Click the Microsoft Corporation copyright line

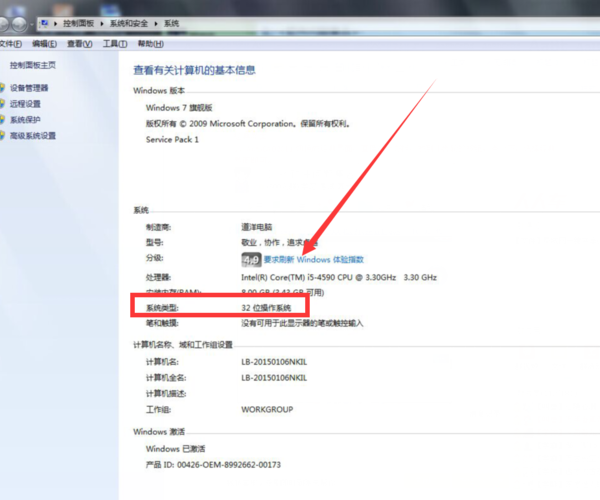click(x=248, y=124)
